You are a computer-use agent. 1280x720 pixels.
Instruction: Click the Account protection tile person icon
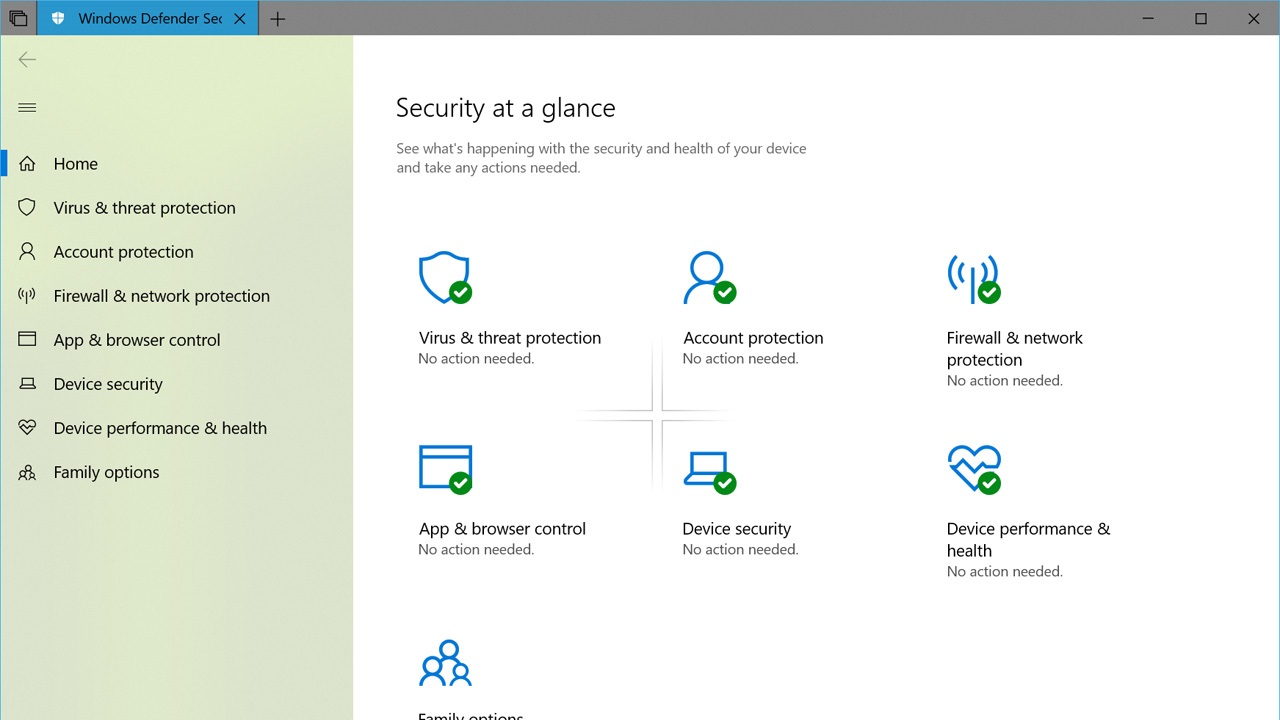click(x=709, y=278)
